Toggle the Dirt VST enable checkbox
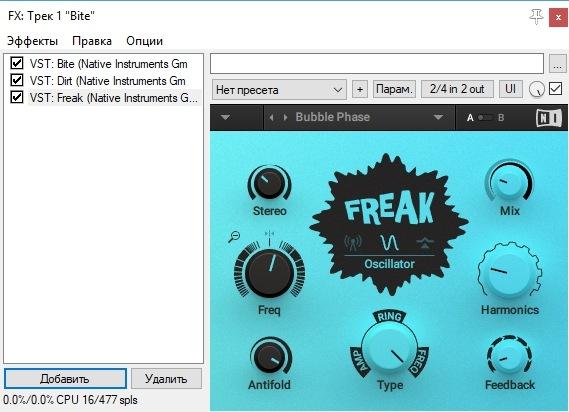Screen dimensions: 569x412 pos(17,80)
